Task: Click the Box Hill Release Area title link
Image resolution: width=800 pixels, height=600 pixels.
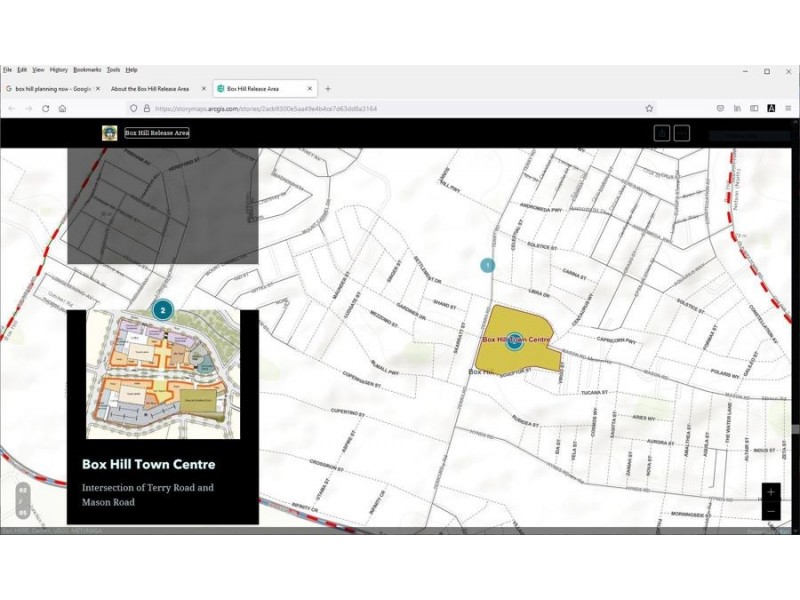Action: 156,133
